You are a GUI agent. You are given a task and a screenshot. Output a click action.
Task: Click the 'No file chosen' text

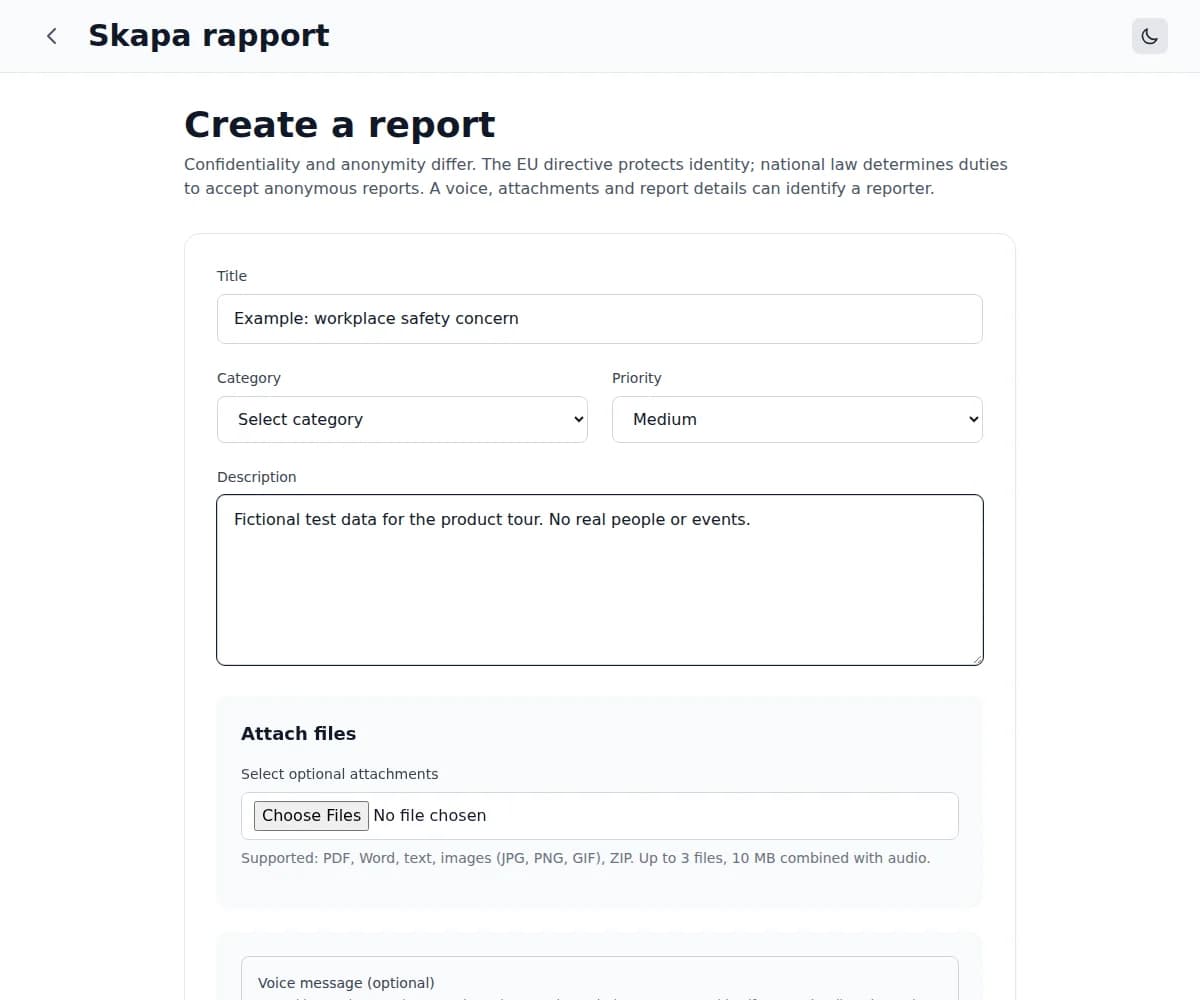tap(430, 815)
